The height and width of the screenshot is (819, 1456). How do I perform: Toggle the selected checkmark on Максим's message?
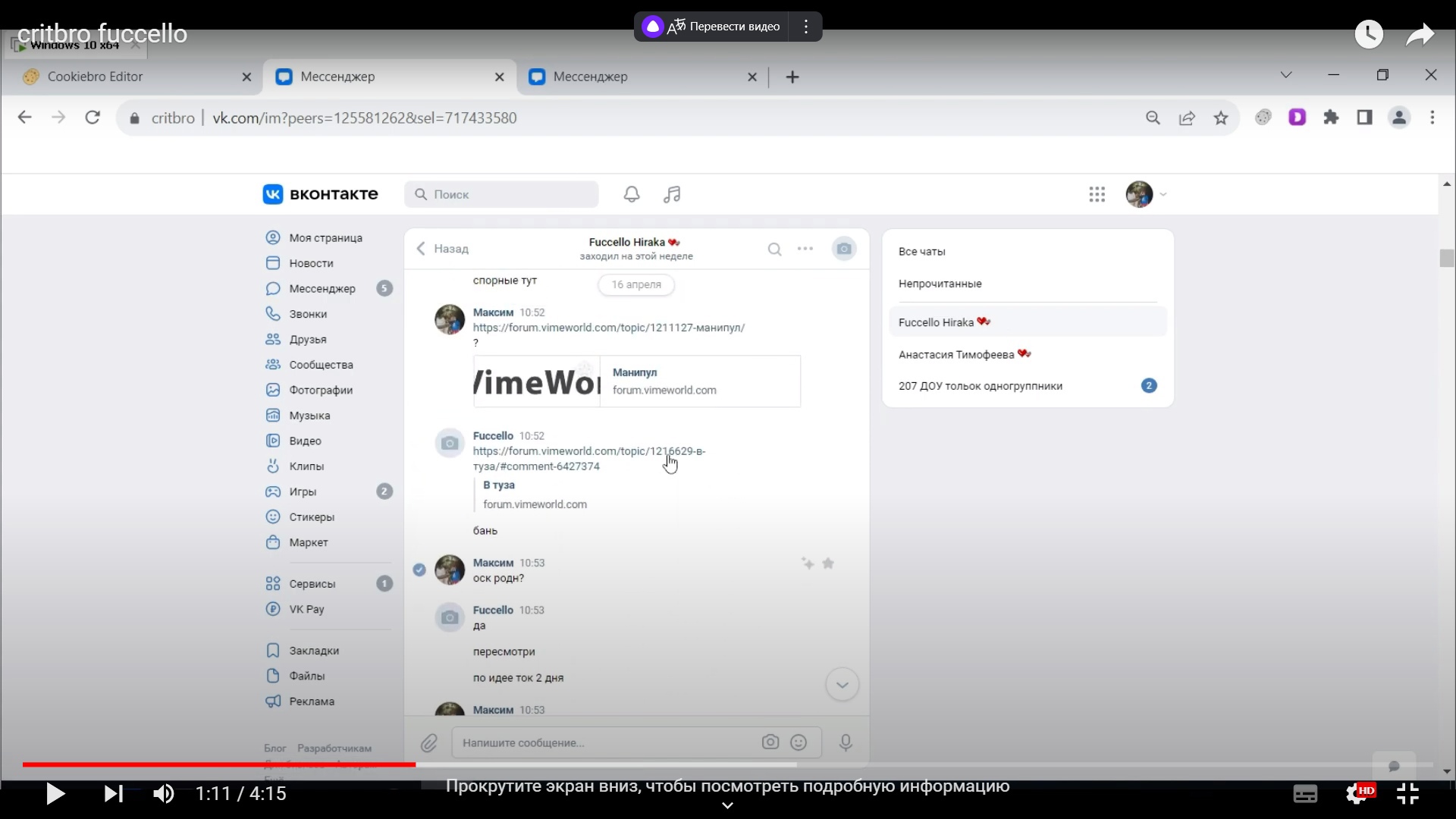click(x=419, y=570)
